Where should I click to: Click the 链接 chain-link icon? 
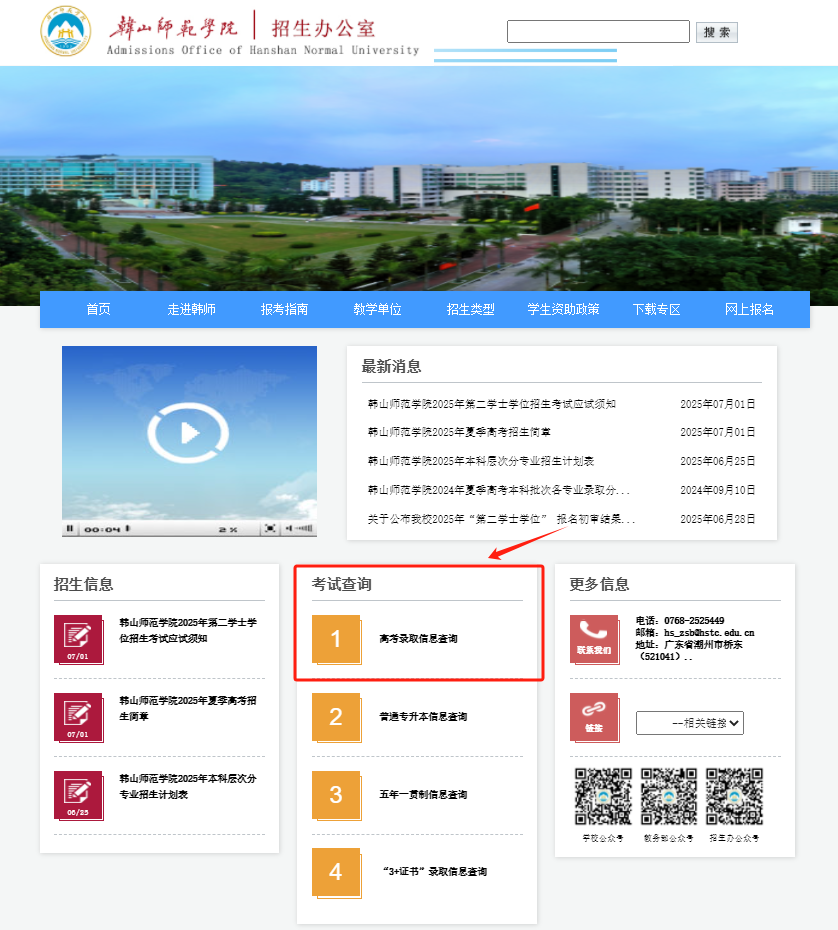[595, 717]
